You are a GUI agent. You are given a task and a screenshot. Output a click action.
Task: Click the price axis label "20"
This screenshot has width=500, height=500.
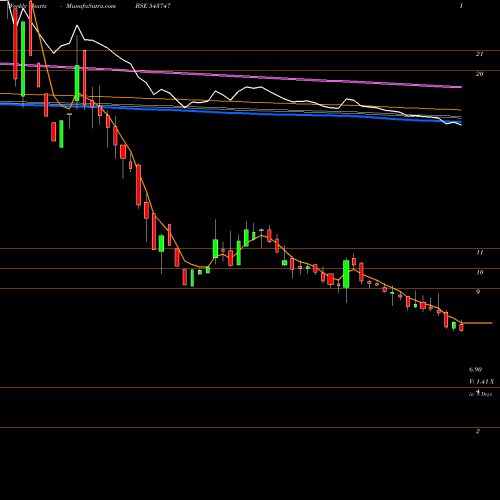click(479, 74)
